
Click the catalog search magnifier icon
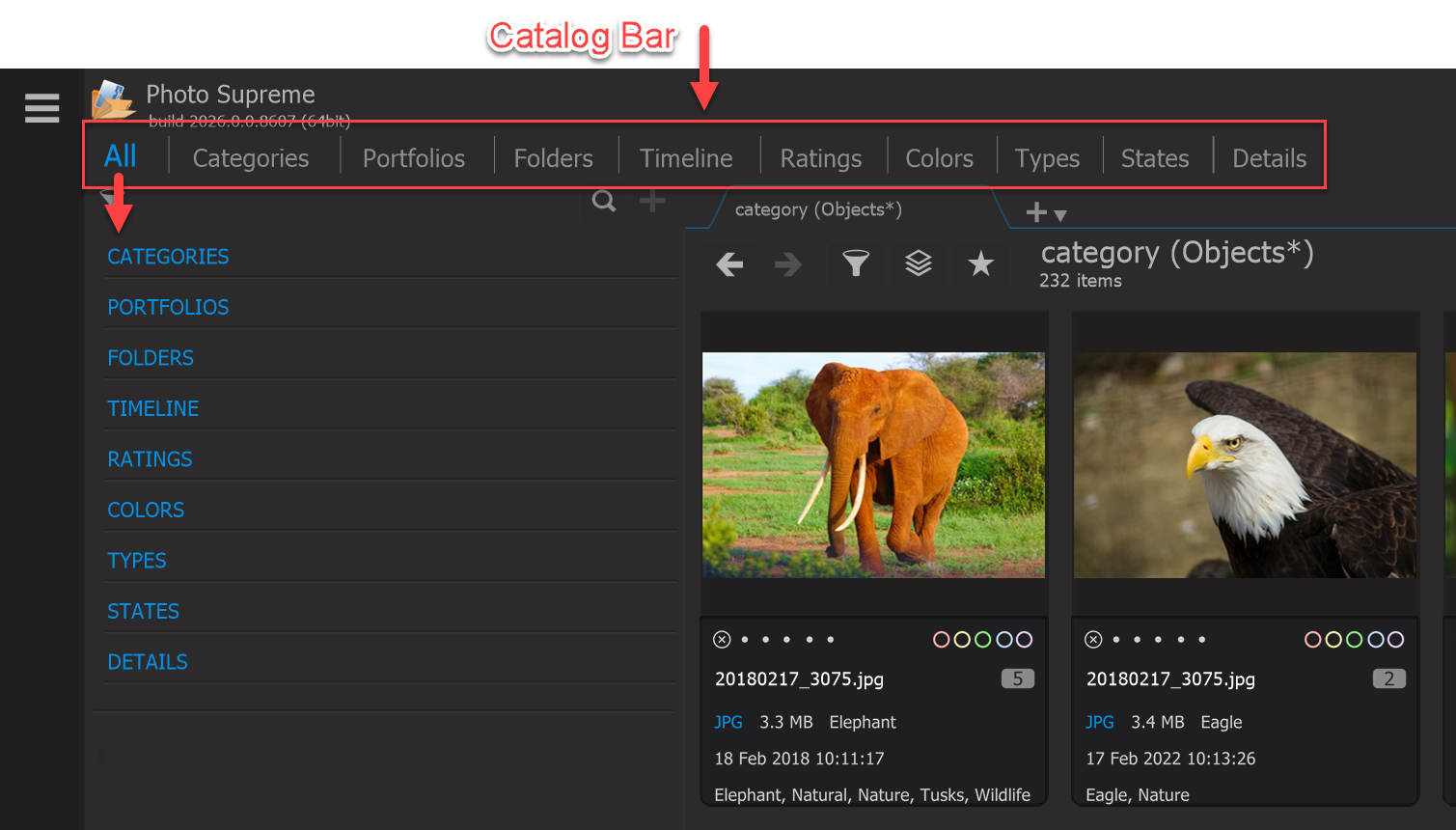604,201
